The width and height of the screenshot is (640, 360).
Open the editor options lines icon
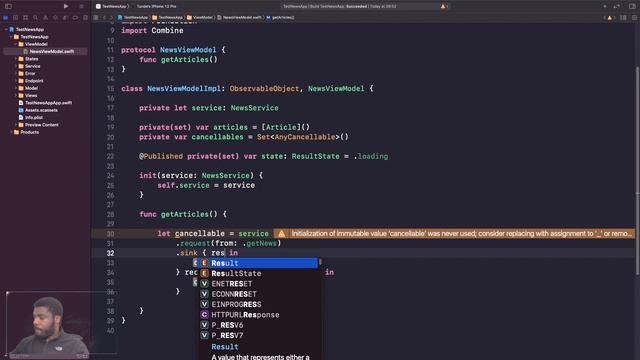(x=623, y=18)
